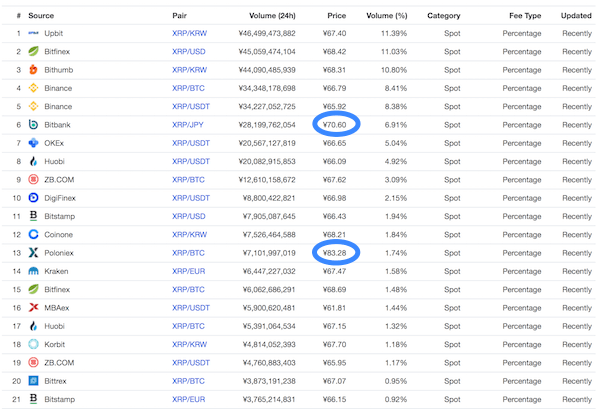Screen dimensions: 600x409
Task: Click the Upbit exchange logo icon
Action: [33, 33]
